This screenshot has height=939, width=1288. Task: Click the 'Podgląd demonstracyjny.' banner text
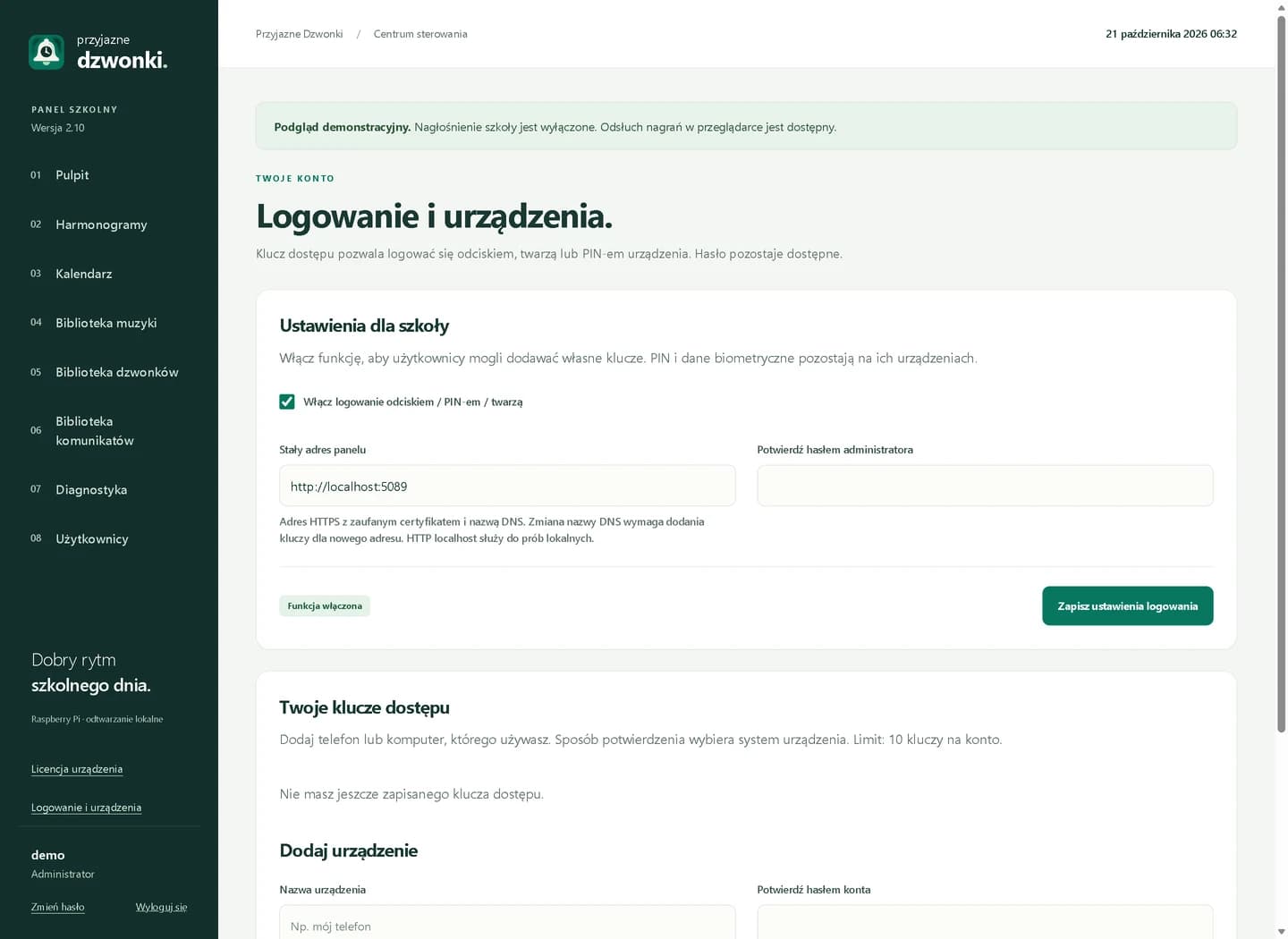[343, 127]
